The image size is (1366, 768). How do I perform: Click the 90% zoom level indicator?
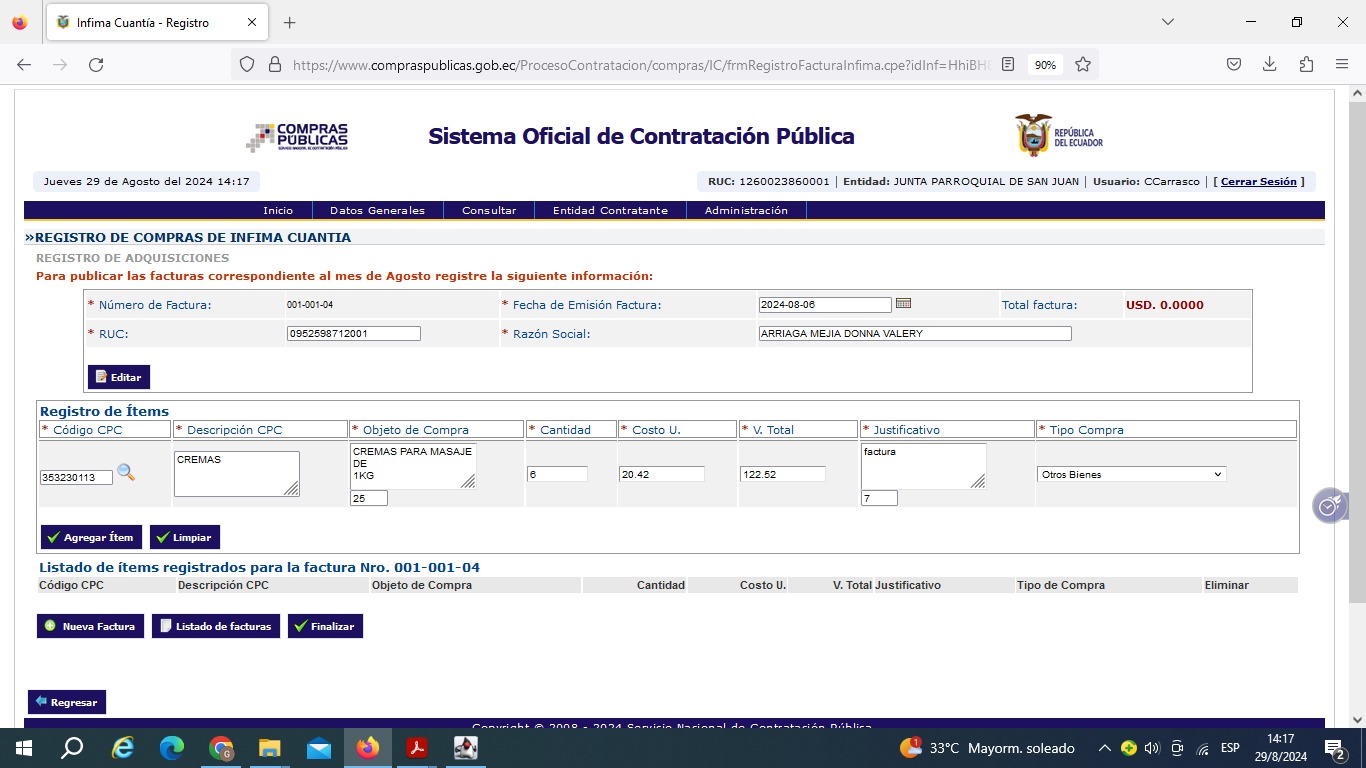click(x=1045, y=64)
